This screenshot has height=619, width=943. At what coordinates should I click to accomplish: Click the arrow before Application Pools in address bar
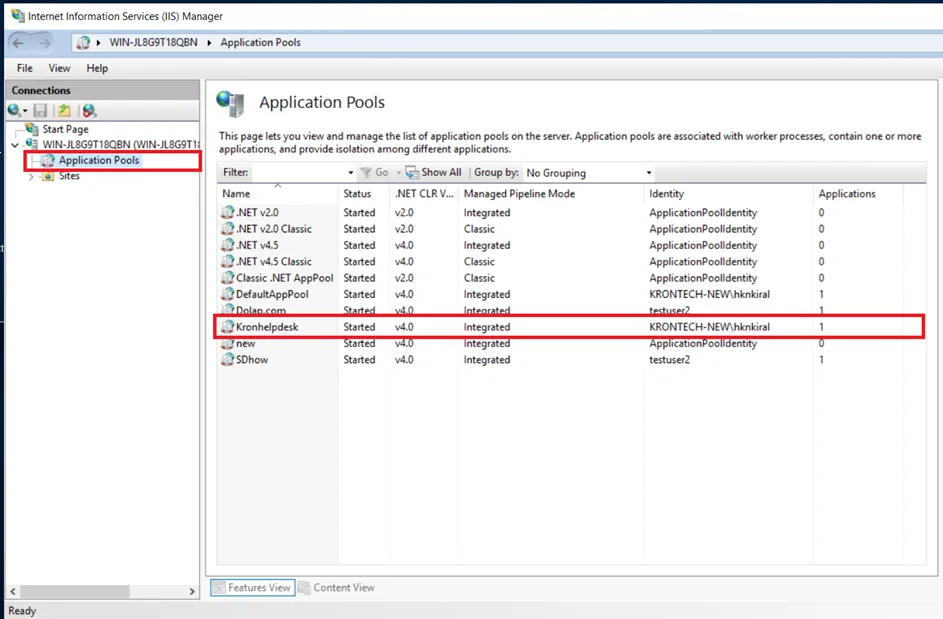(x=209, y=43)
